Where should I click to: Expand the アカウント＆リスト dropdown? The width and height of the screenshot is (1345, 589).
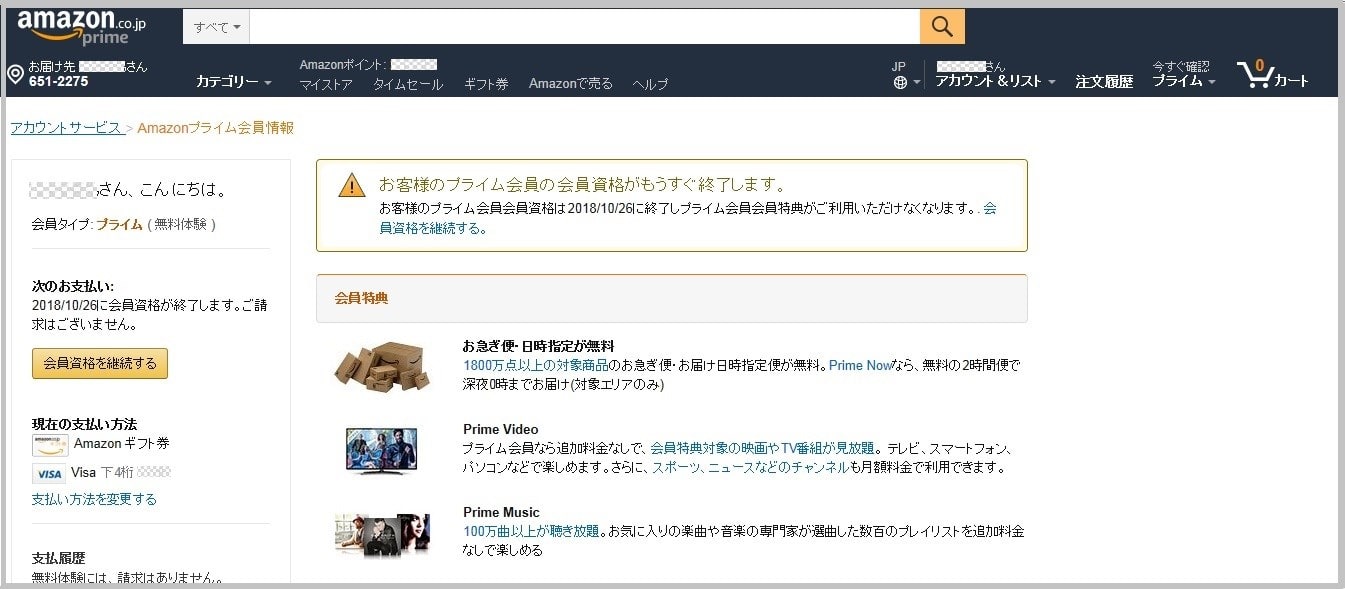995,82
